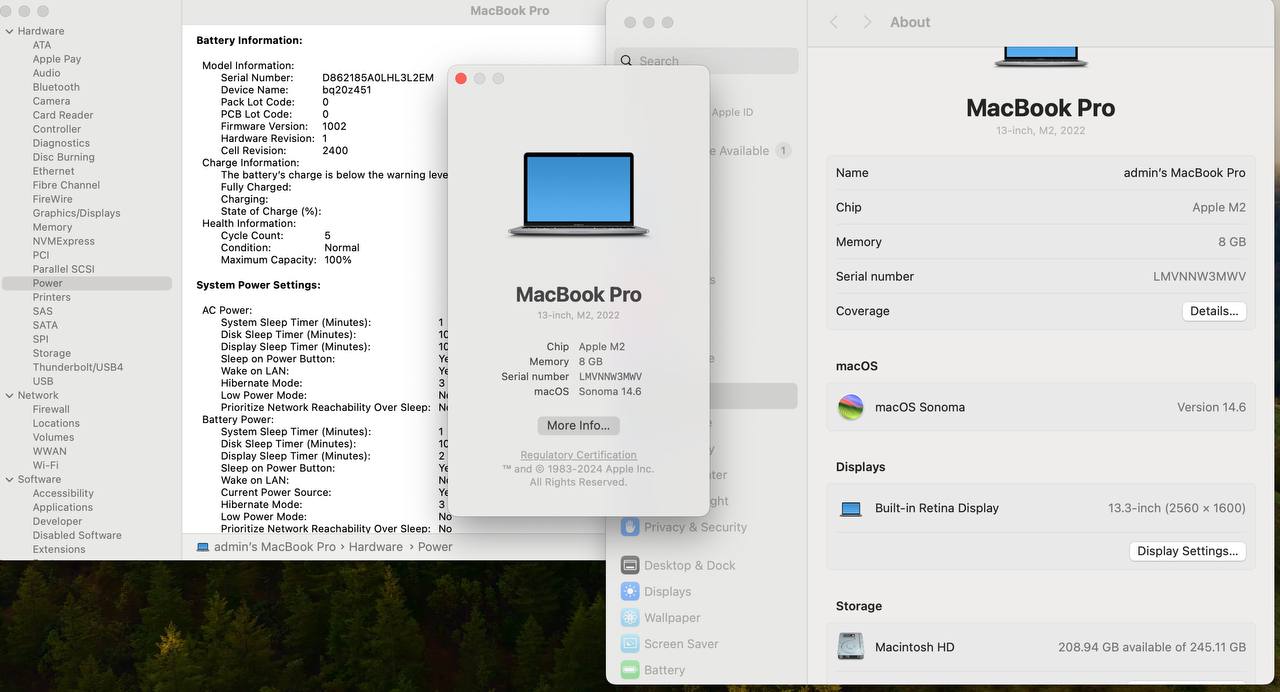Click the MacBook image in About This Mac dialog
Screen dimensions: 1280x692
(x=579, y=195)
